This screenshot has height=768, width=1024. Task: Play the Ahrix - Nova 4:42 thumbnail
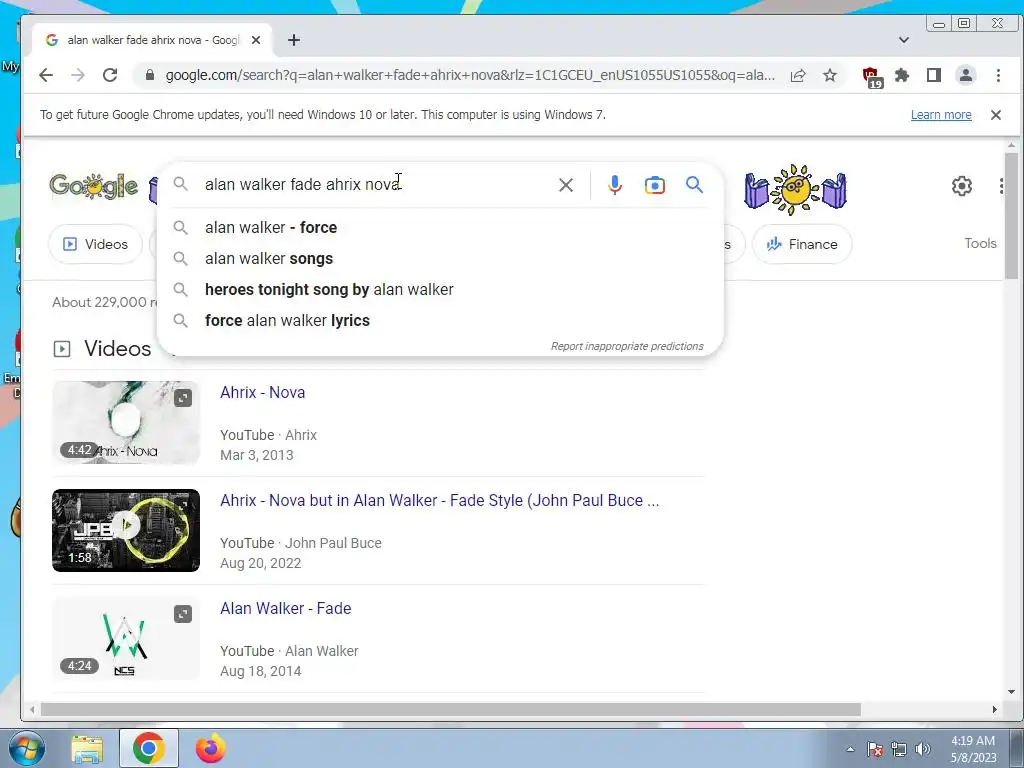point(126,423)
